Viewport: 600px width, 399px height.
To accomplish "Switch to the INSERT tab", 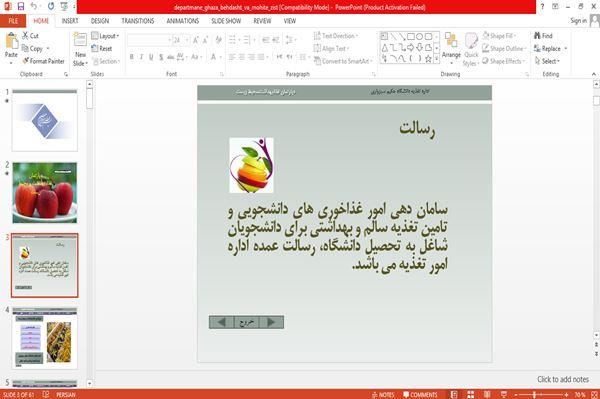I will 70,21.
